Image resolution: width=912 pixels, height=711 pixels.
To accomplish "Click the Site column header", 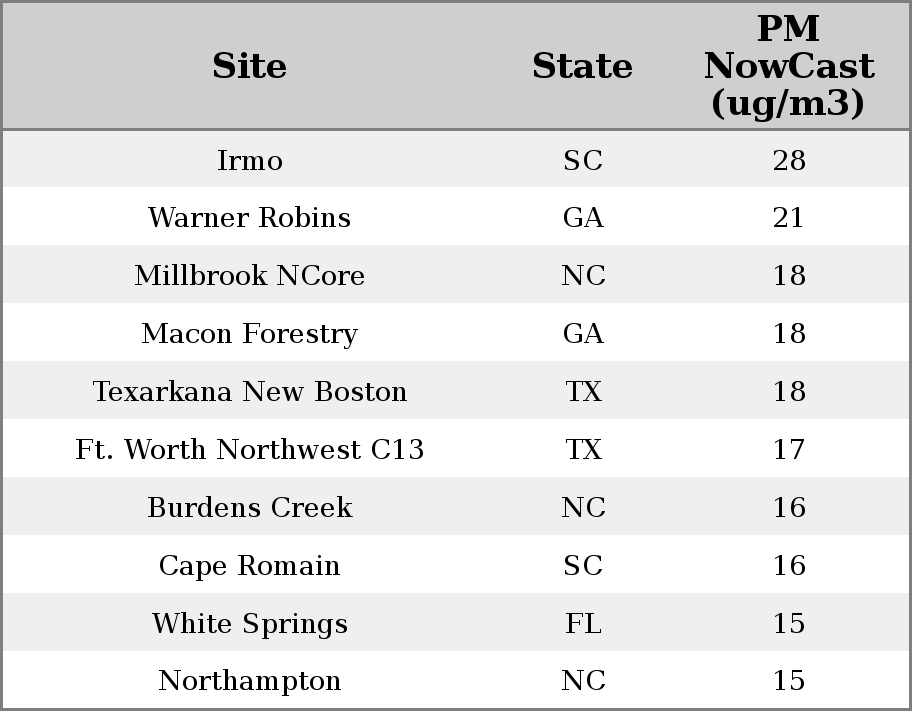I will 249,67.
